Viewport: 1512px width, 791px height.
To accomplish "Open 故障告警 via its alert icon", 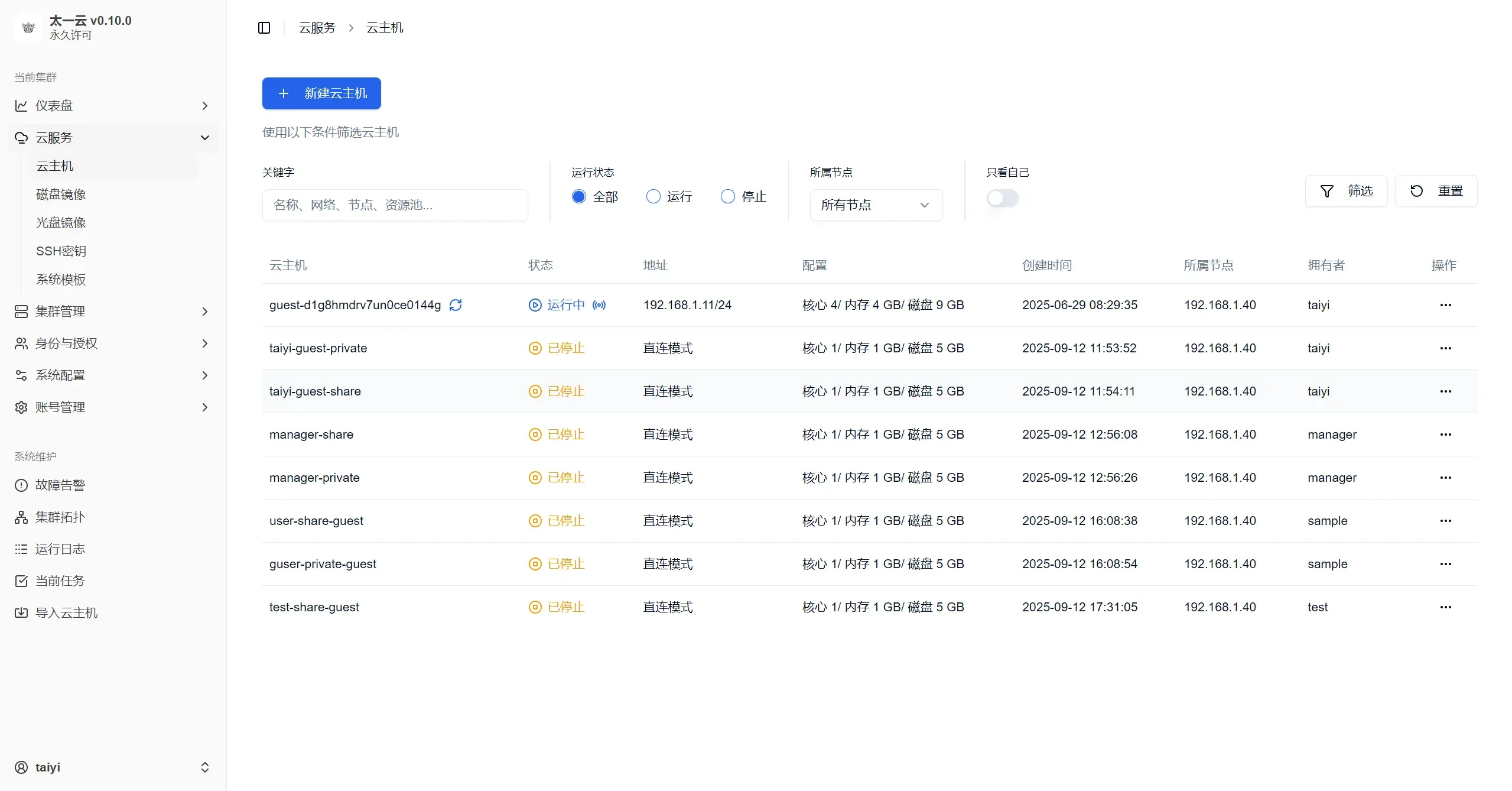I will (22, 485).
